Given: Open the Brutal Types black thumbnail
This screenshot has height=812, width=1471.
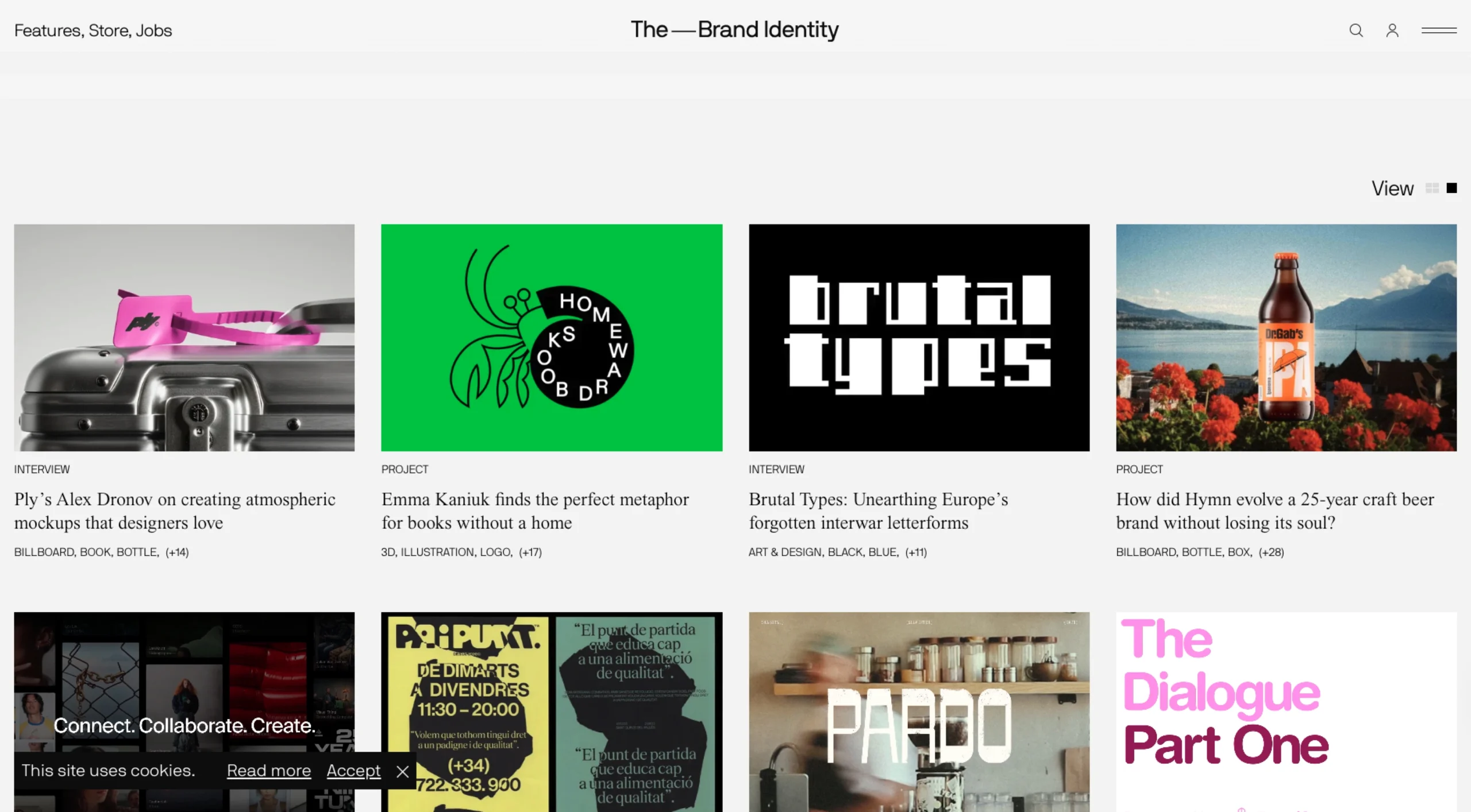Looking at the screenshot, I should 919,338.
